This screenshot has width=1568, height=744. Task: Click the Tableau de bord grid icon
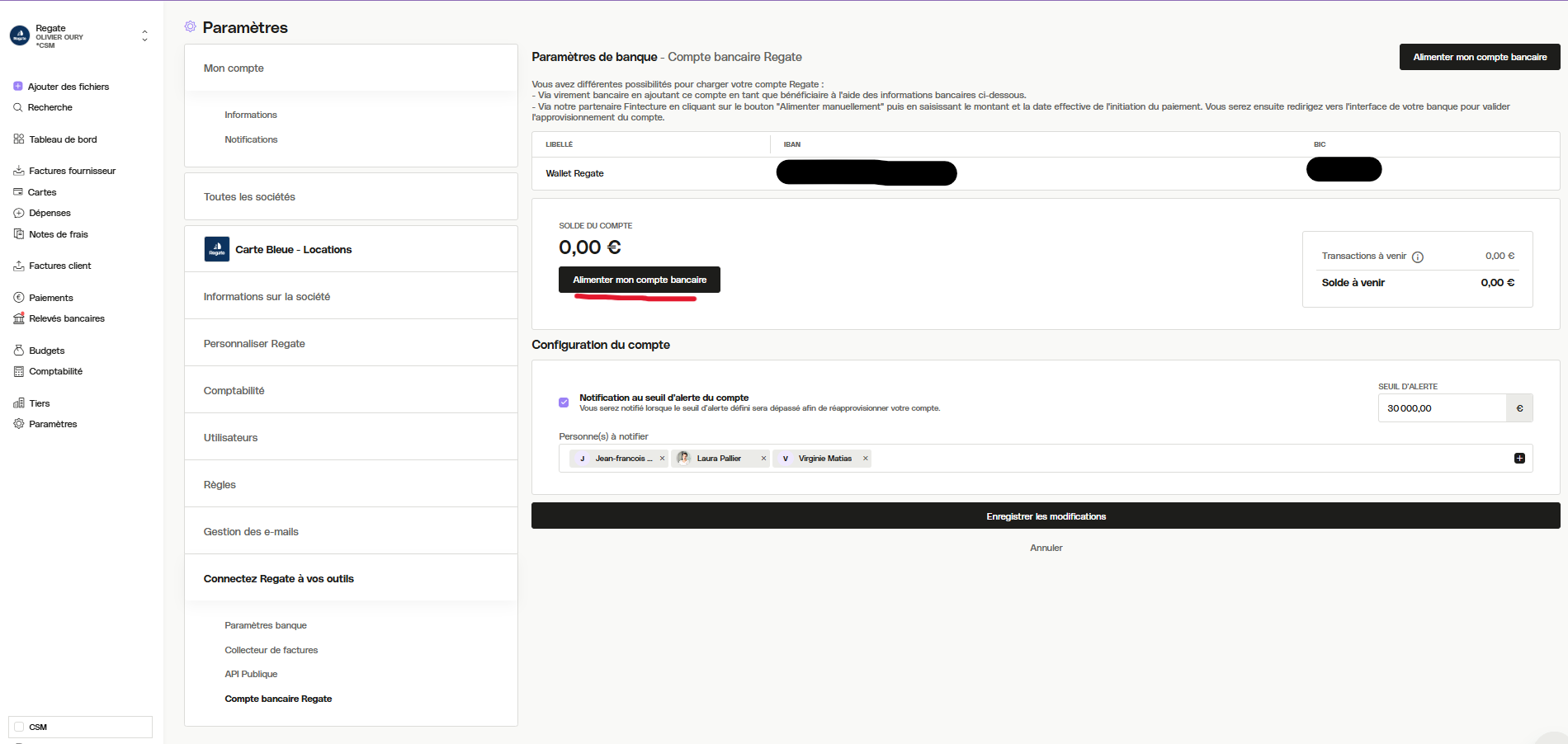pyautogui.click(x=18, y=139)
